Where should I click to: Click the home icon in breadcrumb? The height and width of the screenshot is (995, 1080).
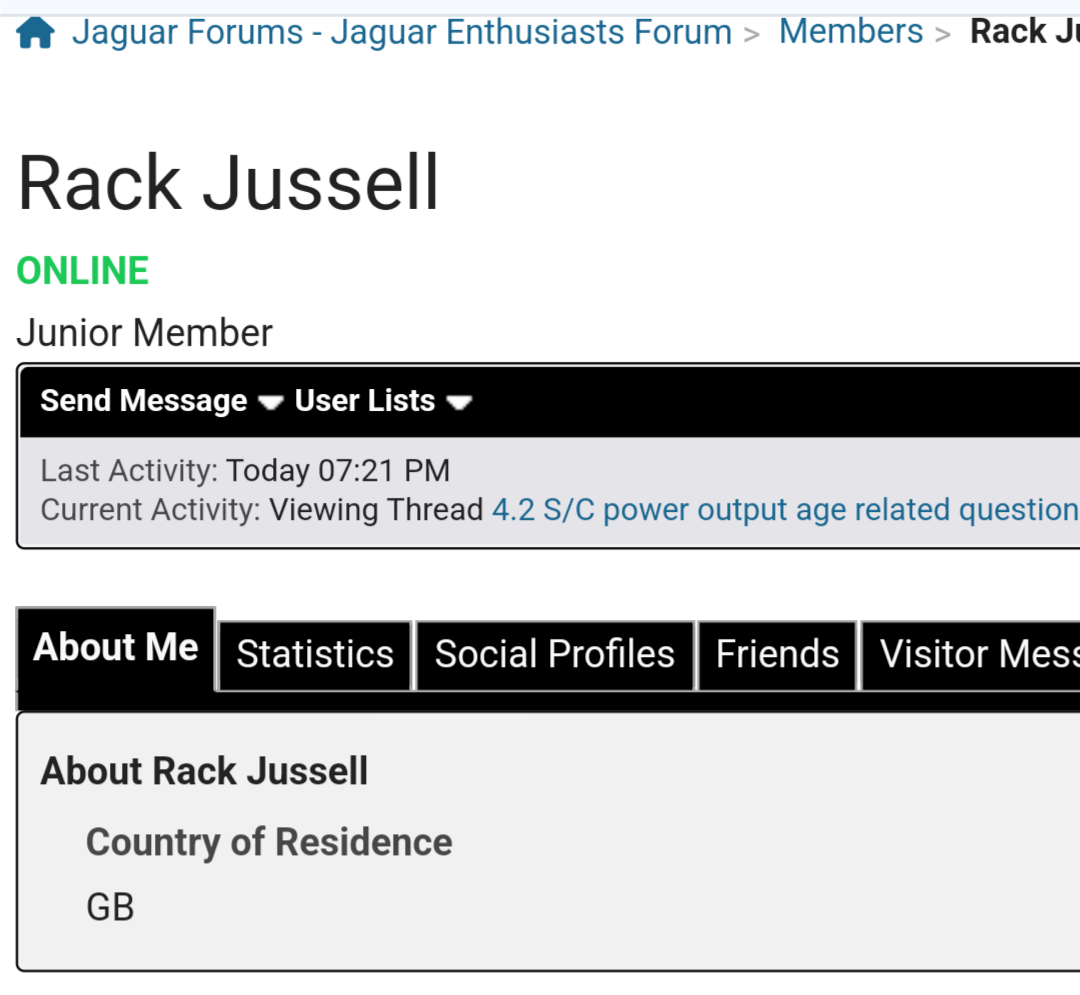click(35, 33)
